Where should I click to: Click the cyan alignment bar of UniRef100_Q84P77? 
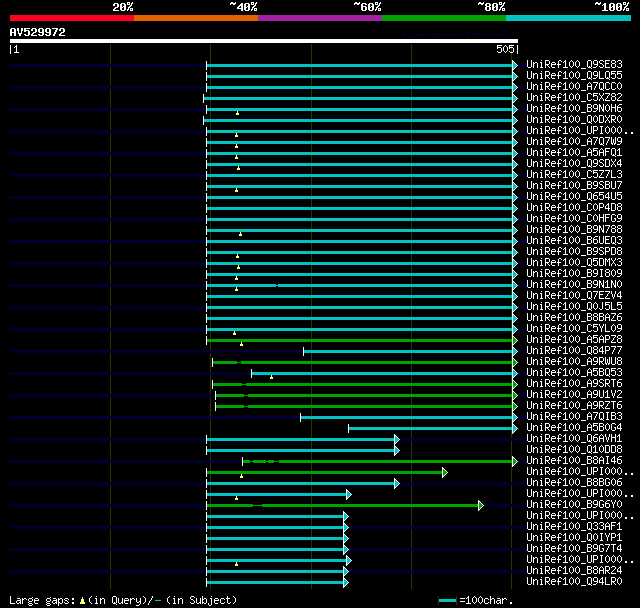tap(408, 351)
